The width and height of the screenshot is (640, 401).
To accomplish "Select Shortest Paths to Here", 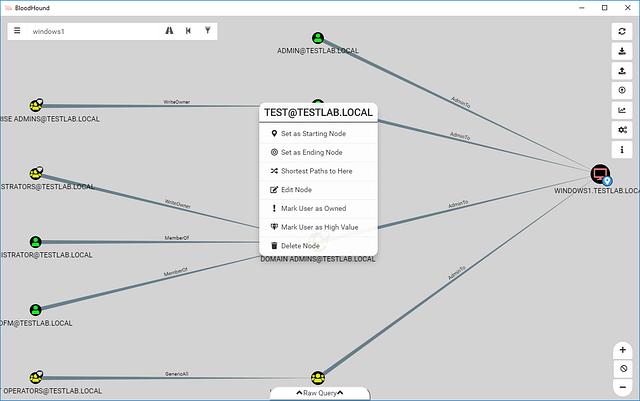I will tap(318, 171).
